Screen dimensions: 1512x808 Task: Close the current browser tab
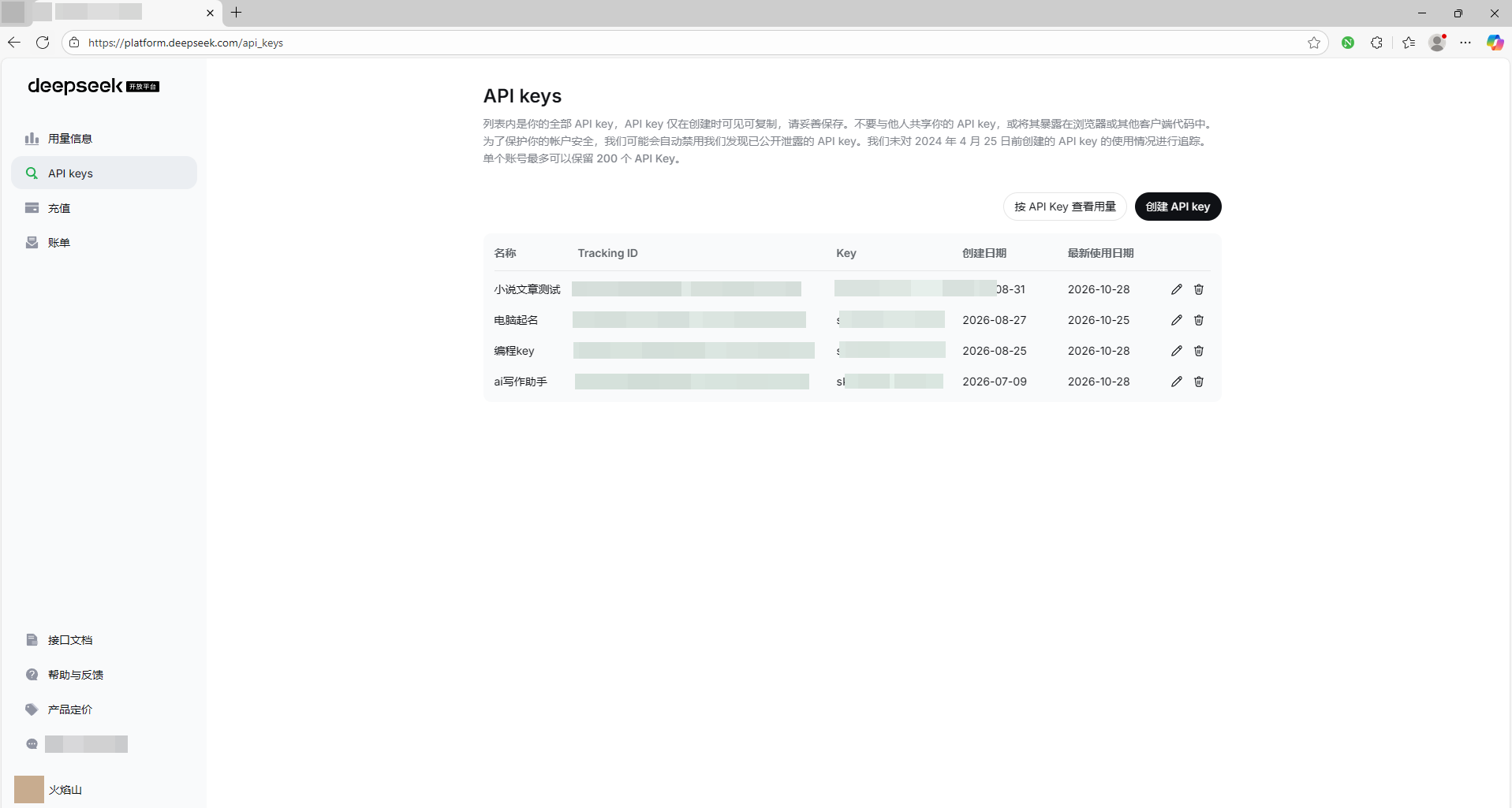click(210, 13)
